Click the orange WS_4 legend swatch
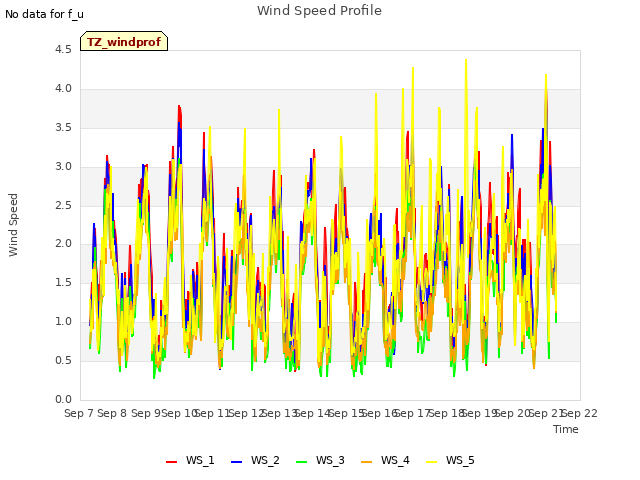 click(367, 462)
